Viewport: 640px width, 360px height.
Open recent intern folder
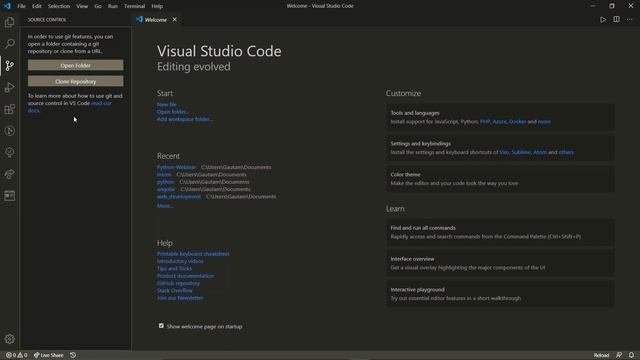164,175
